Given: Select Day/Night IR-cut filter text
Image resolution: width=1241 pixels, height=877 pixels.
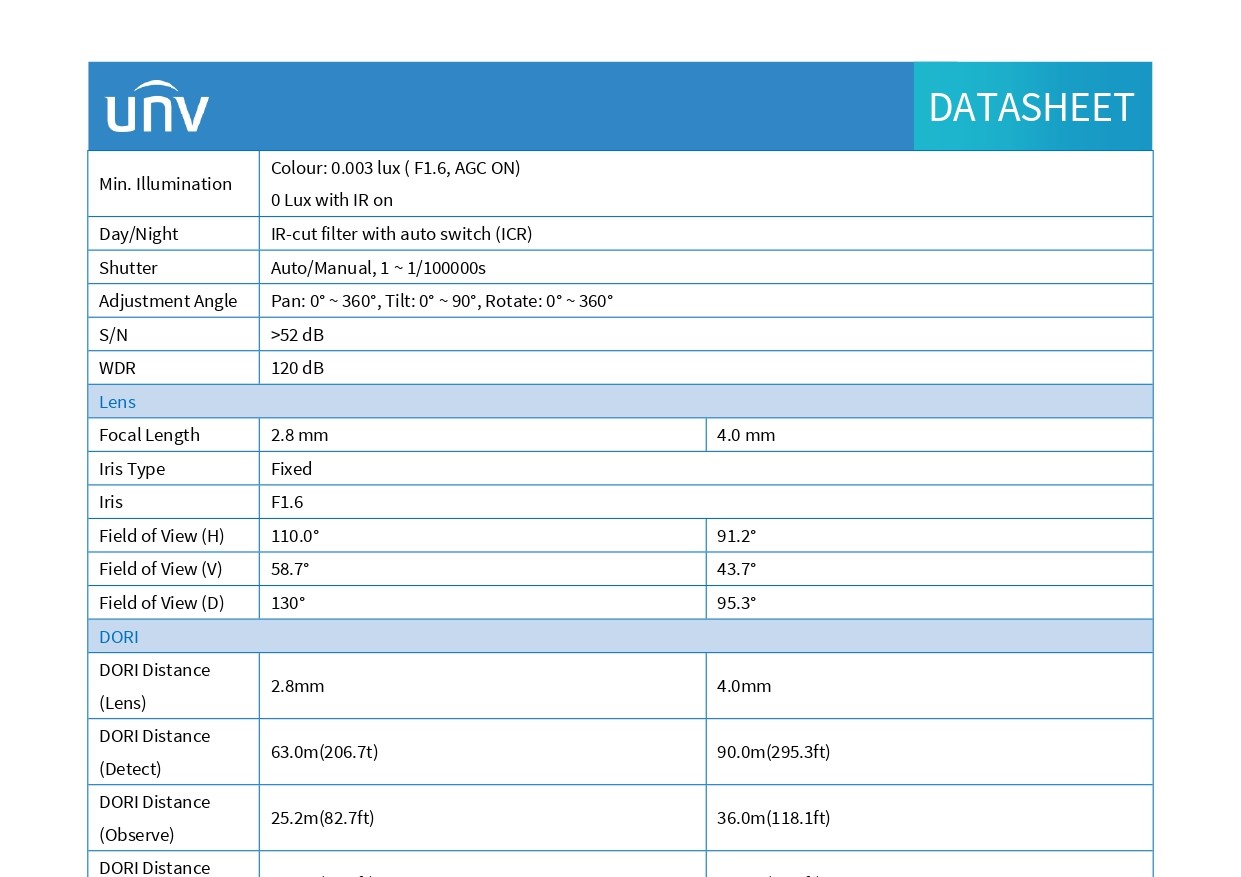Looking at the screenshot, I should click(x=401, y=234).
